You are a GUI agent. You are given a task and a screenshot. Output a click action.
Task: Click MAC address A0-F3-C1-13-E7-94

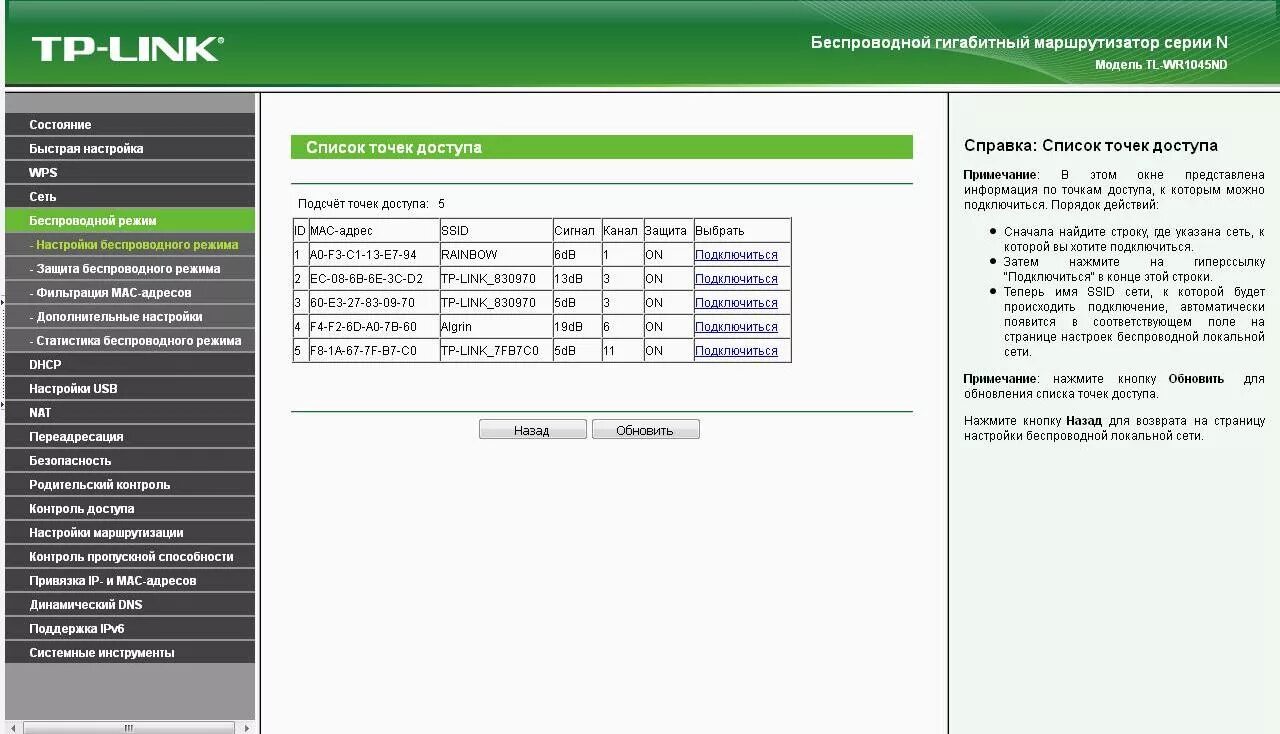click(x=363, y=255)
